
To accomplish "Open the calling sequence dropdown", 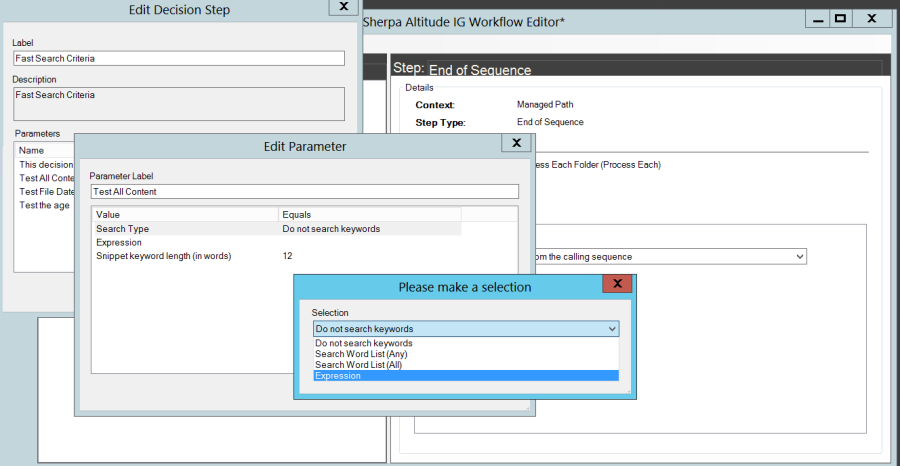I will [797, 257].
